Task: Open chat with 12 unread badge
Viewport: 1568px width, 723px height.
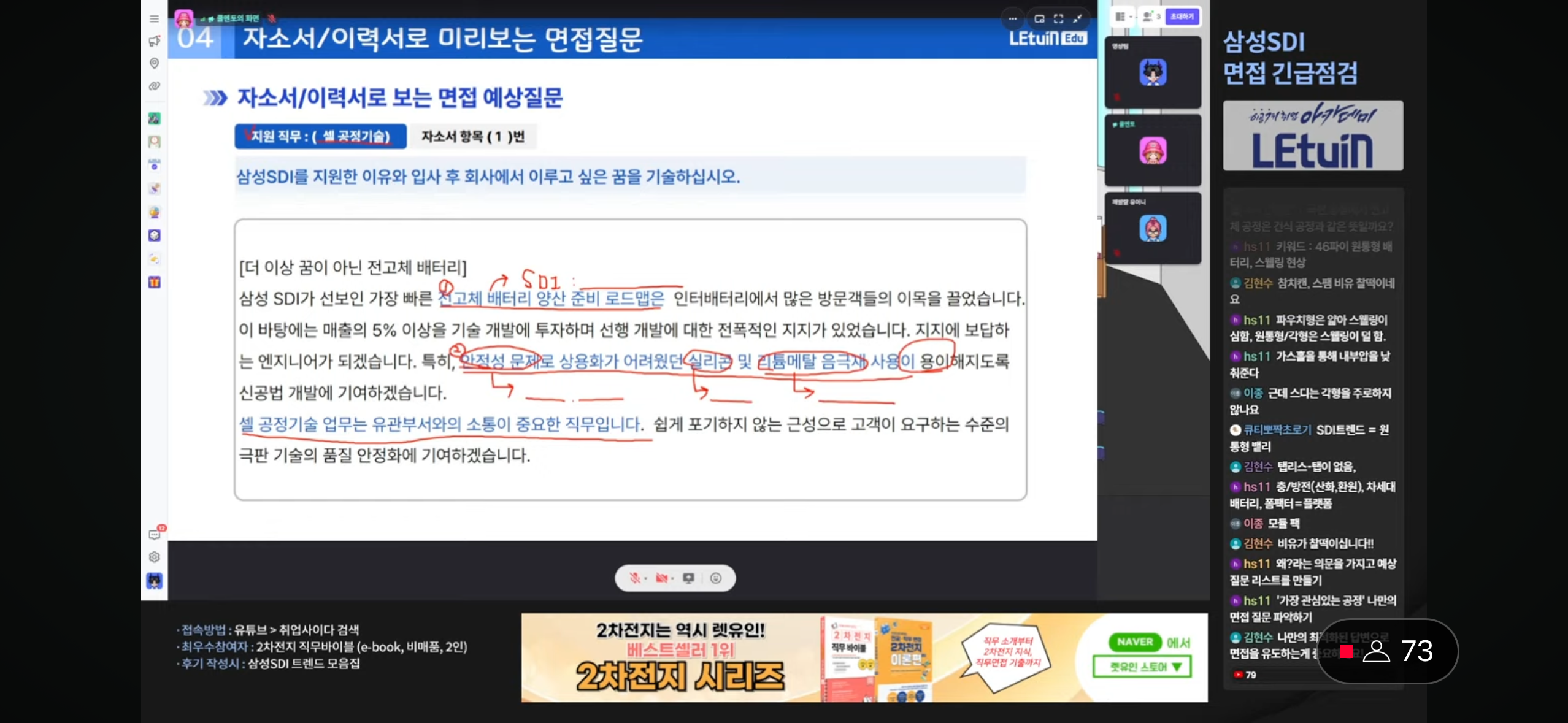Action: point(155,534)
